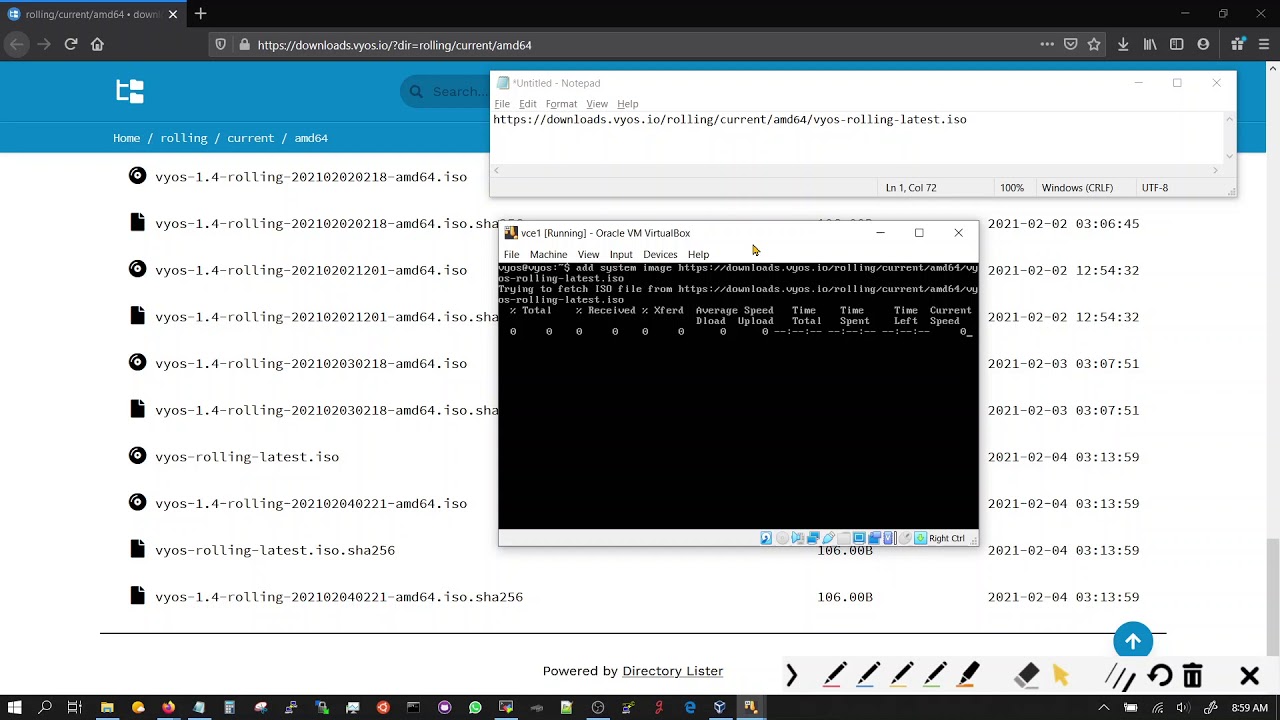Open a new Firefox tab
Screen dimensions: 1280x720
(200, 14)
